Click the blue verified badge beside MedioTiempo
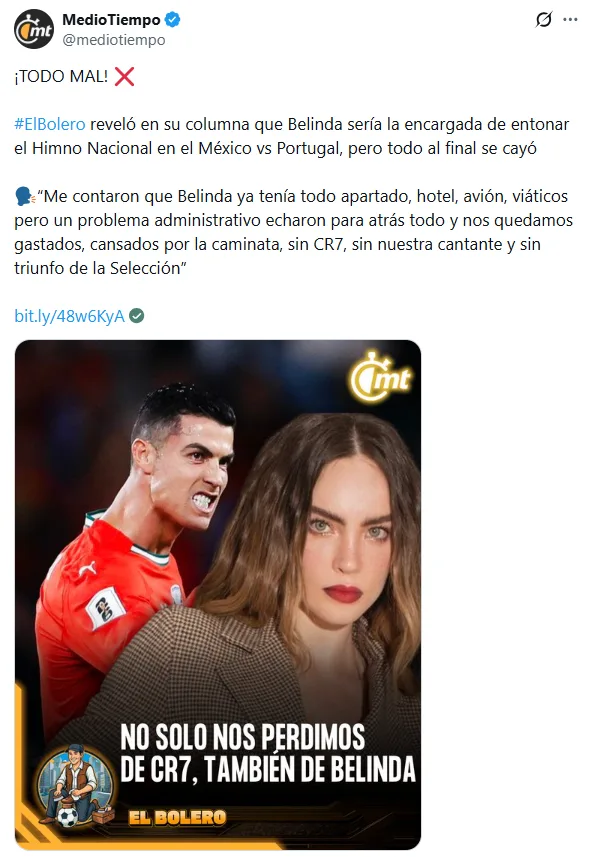The width and height of the screenshot is (590, 857). (x=173, y=20)
